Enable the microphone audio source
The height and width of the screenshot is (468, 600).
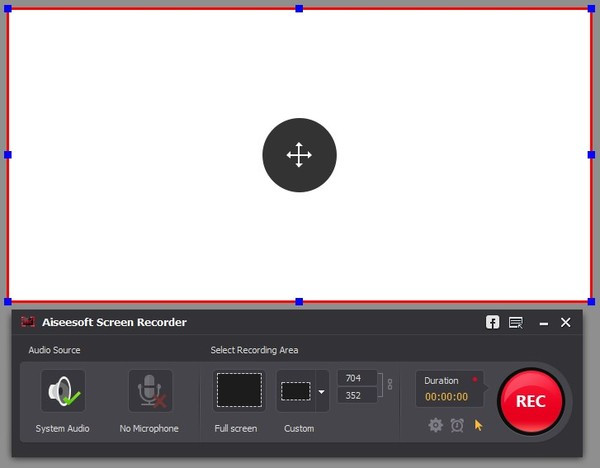[x=150, y=391]
